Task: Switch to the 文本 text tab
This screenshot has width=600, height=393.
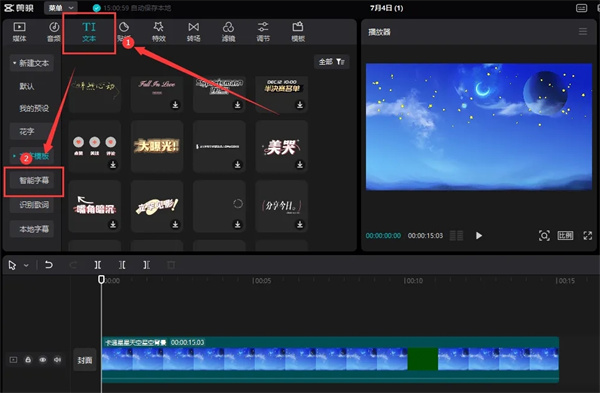Action: (89, 32)
